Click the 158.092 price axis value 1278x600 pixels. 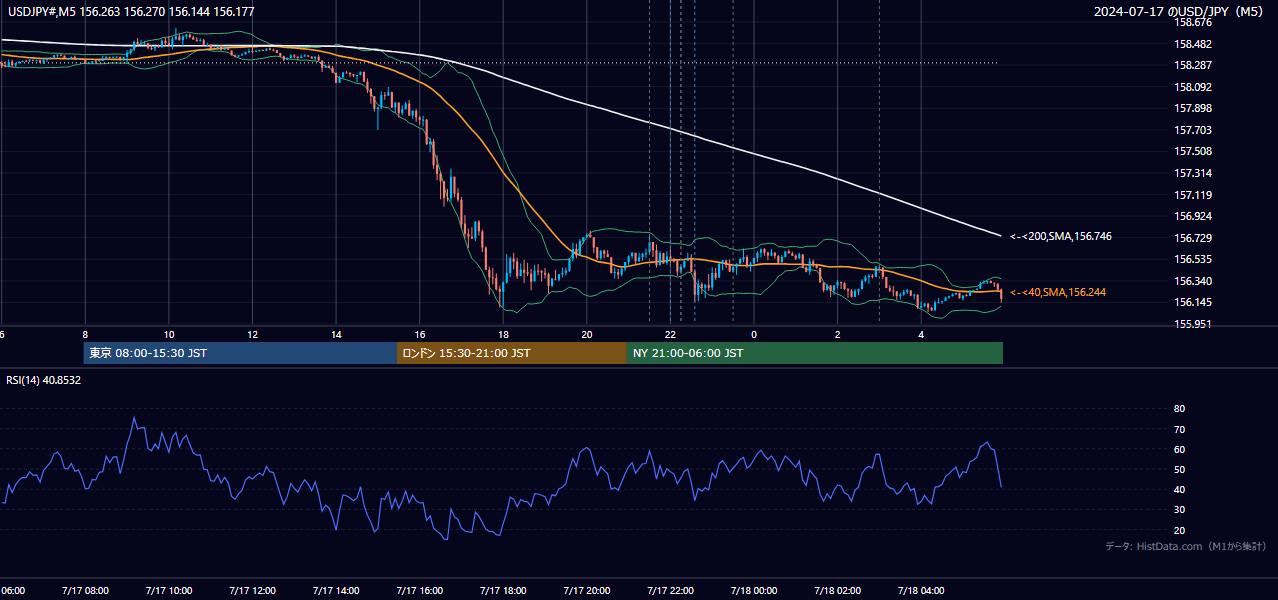click(1193, 87)
